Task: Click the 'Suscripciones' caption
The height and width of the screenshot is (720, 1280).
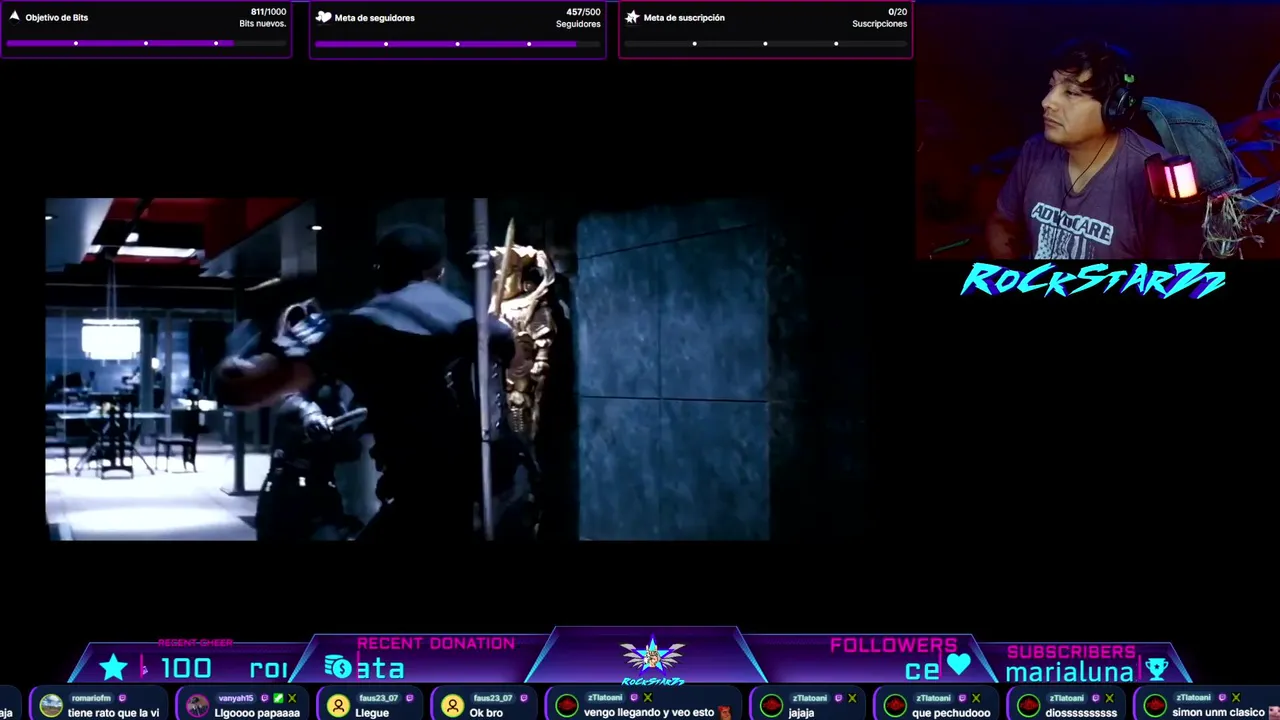Action: coord(880,24)
